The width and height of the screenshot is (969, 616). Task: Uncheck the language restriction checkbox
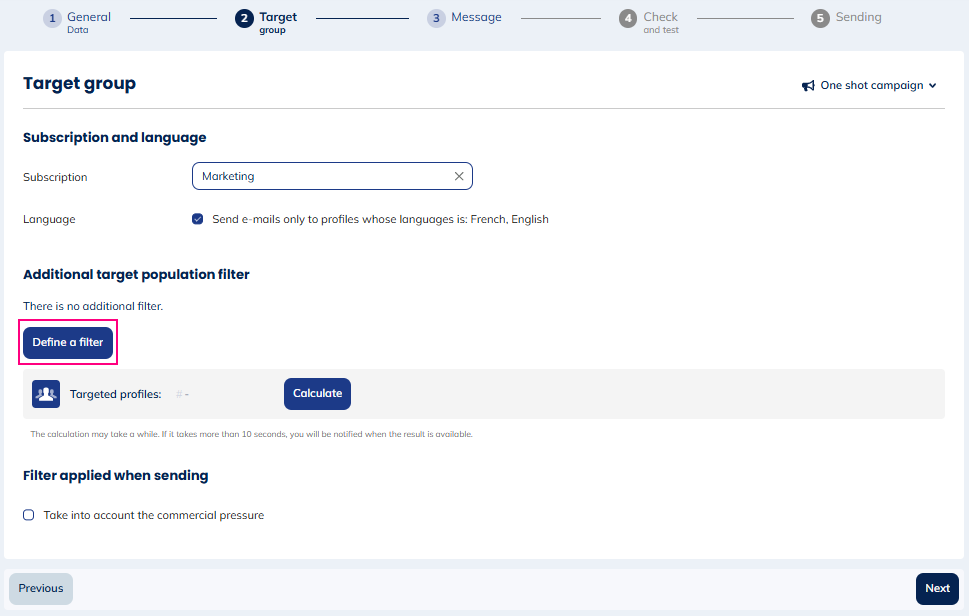[198, 219]
